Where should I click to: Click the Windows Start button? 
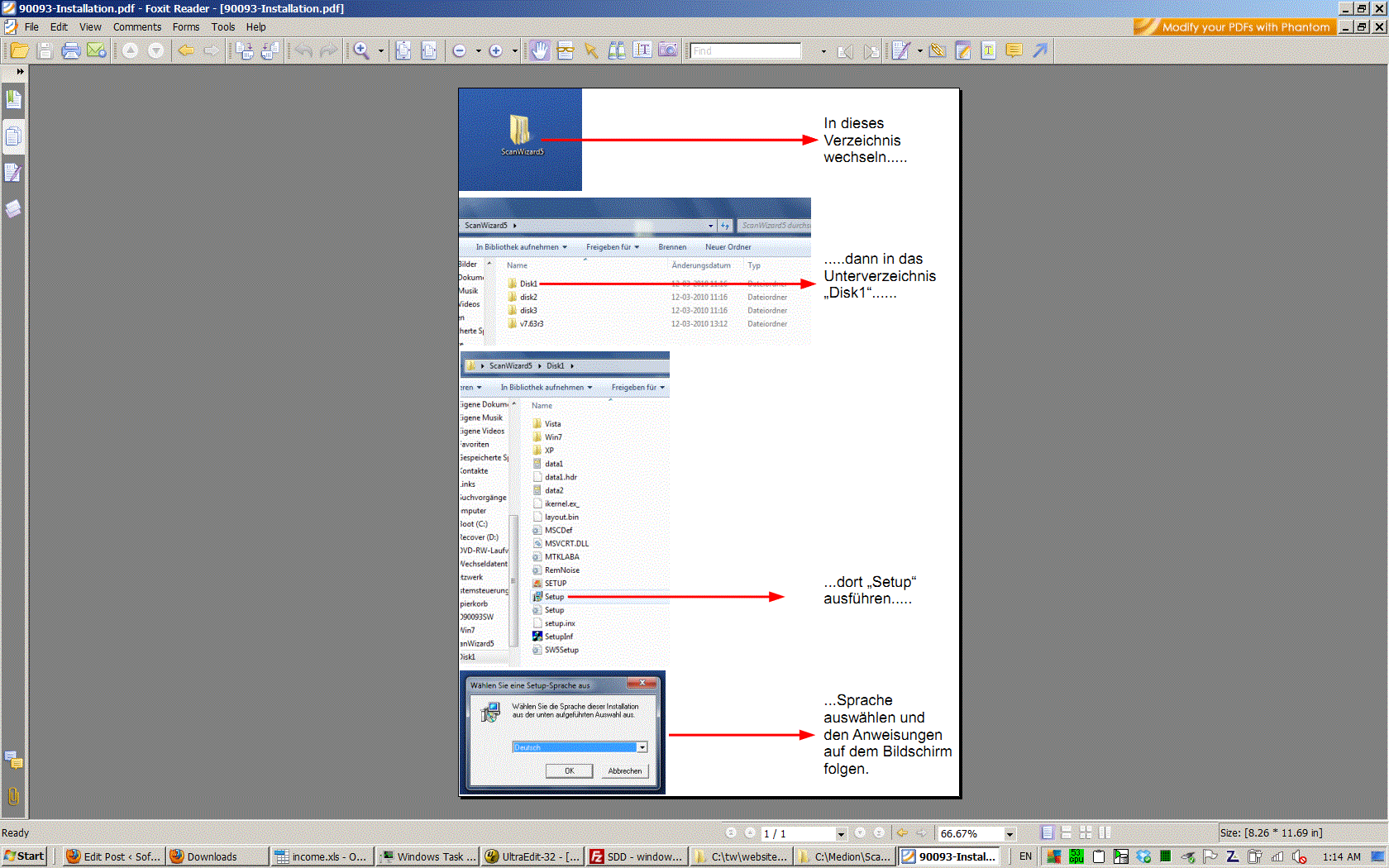(24, 856)
